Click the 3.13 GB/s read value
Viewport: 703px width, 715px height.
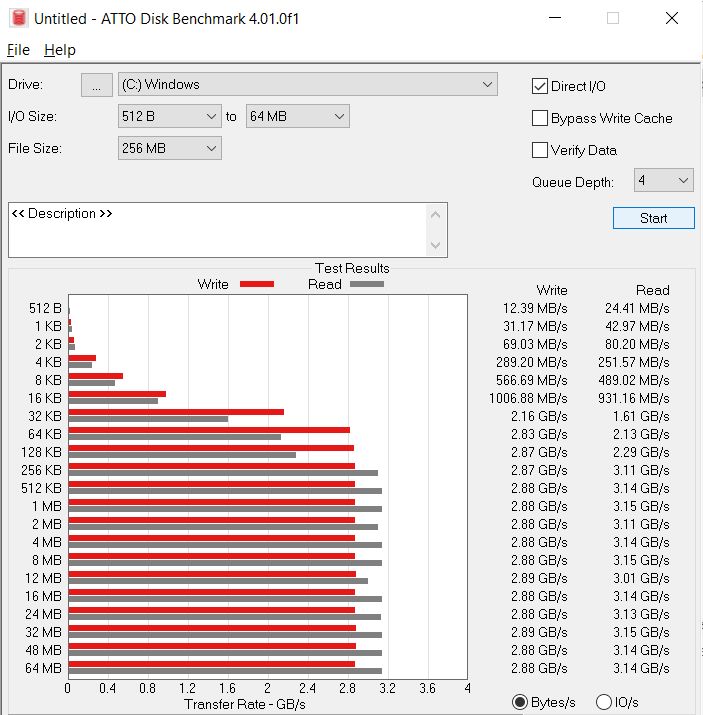coord(641,614)
